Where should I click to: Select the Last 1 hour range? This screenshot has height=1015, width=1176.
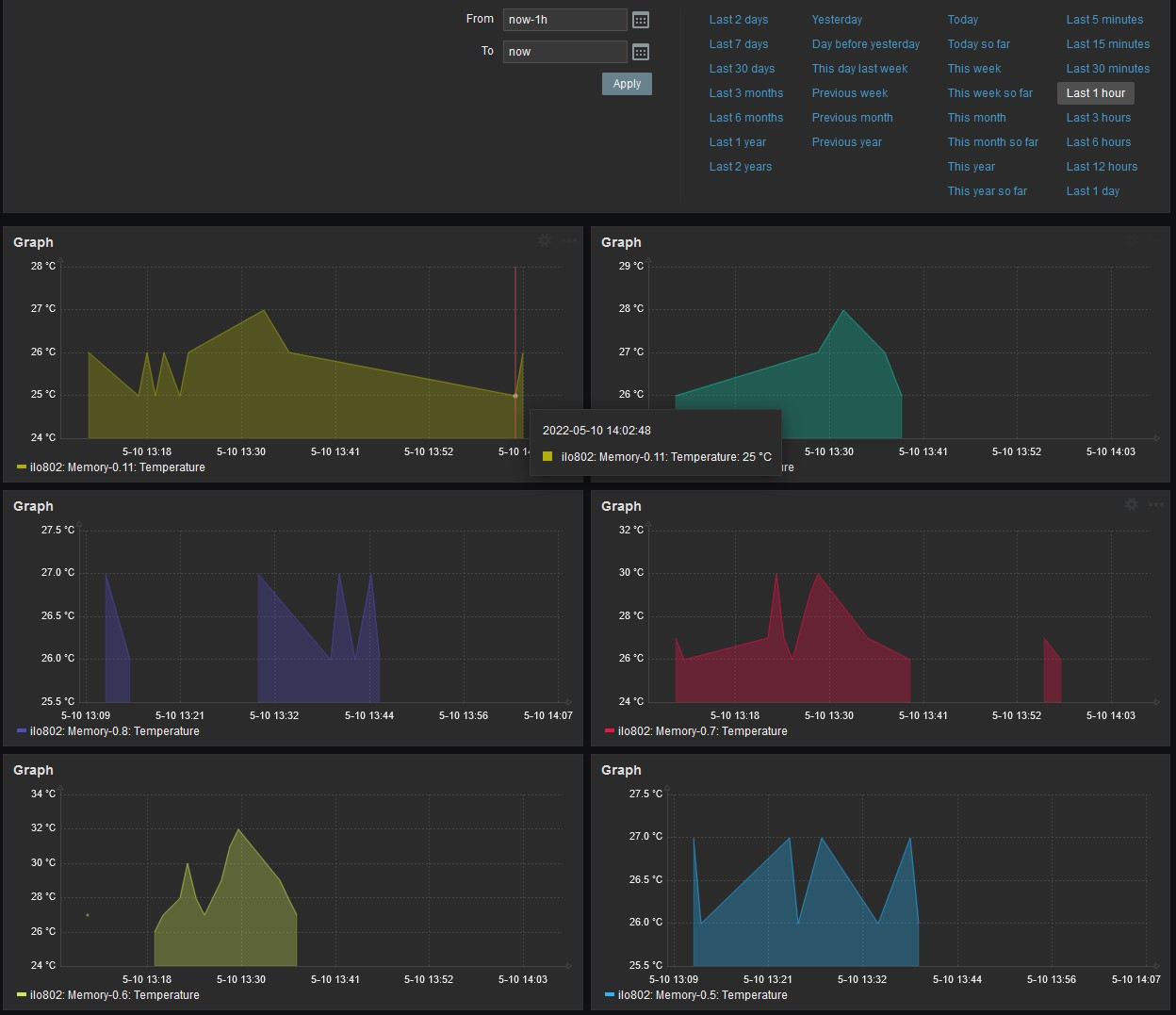(1095, 93)
